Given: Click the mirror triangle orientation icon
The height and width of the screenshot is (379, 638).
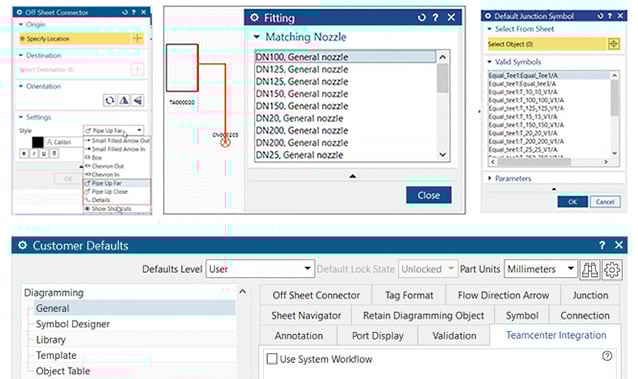Looking at the screenshot, I should pos(124,100).
